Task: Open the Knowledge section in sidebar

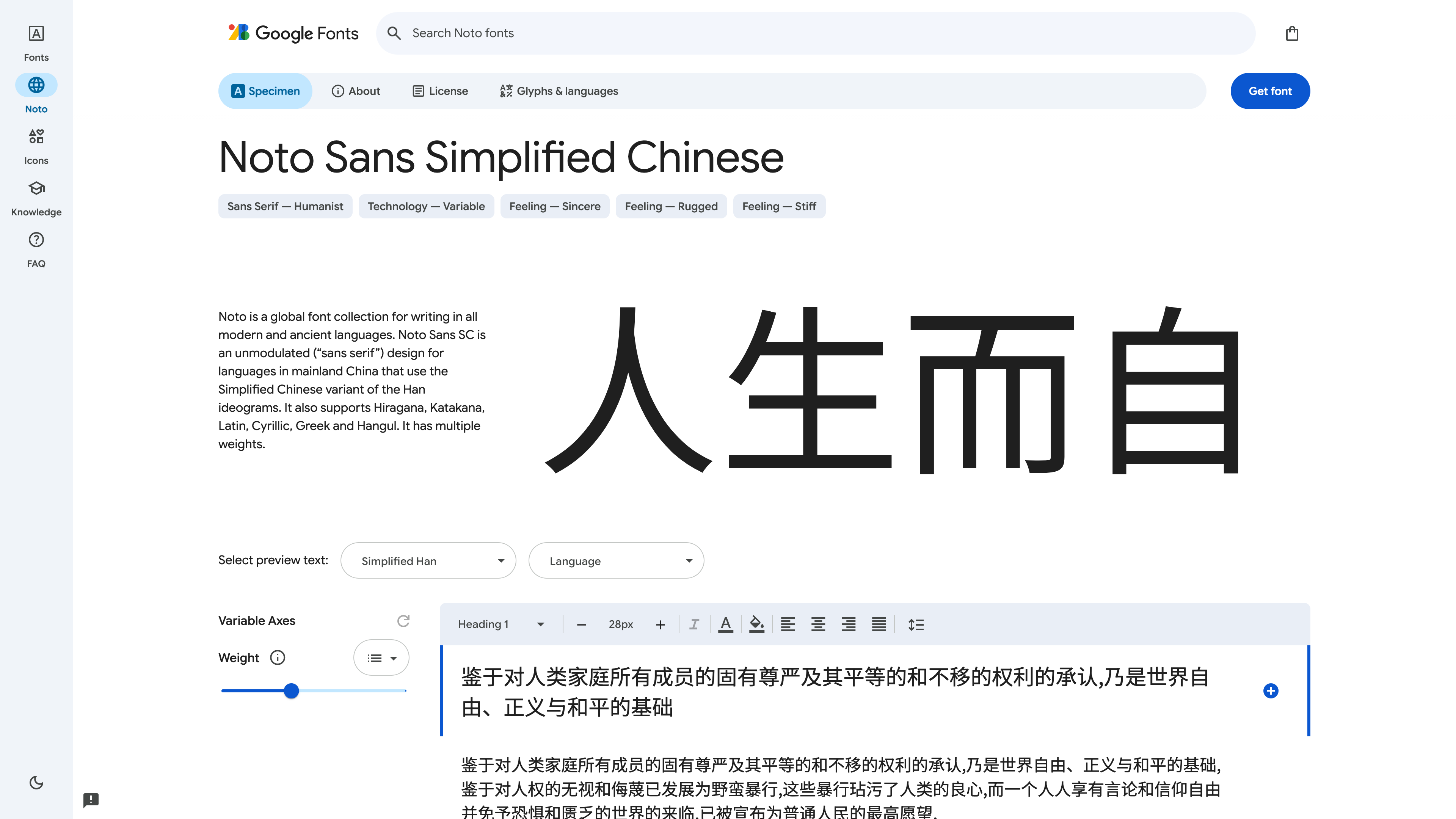Action: [36, 198]
